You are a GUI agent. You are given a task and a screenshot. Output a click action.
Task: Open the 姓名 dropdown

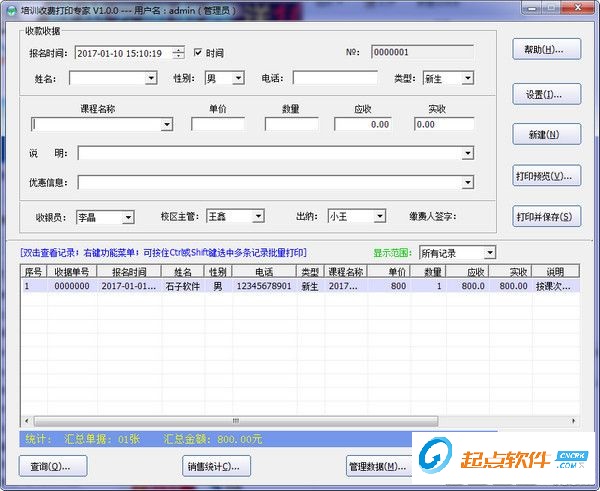(x=151, y=78)
